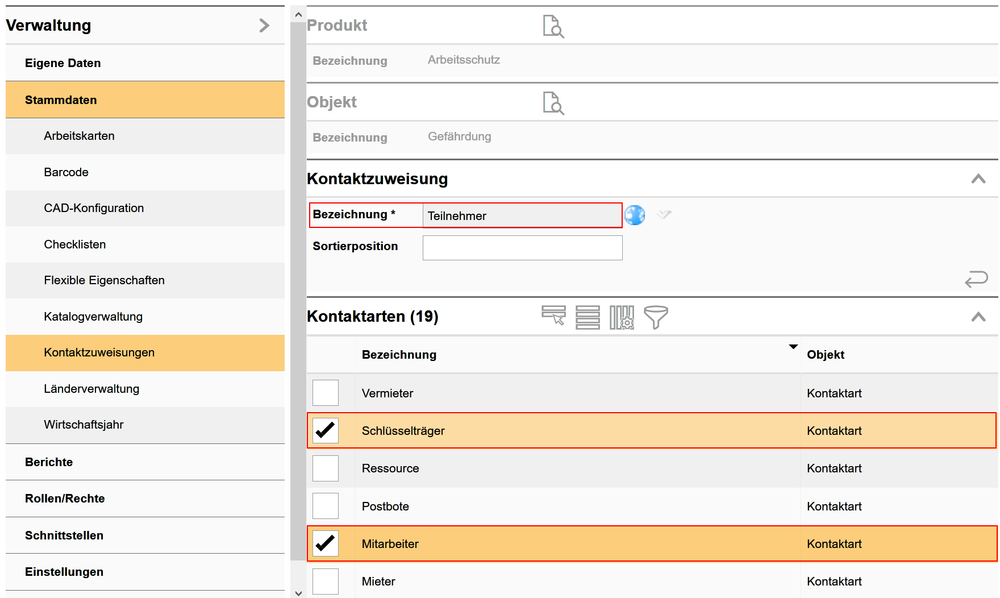Viewport: 1000px width, 598px height.
Task: Open Arbeitskarten in the sidebar
Action: 79,136
